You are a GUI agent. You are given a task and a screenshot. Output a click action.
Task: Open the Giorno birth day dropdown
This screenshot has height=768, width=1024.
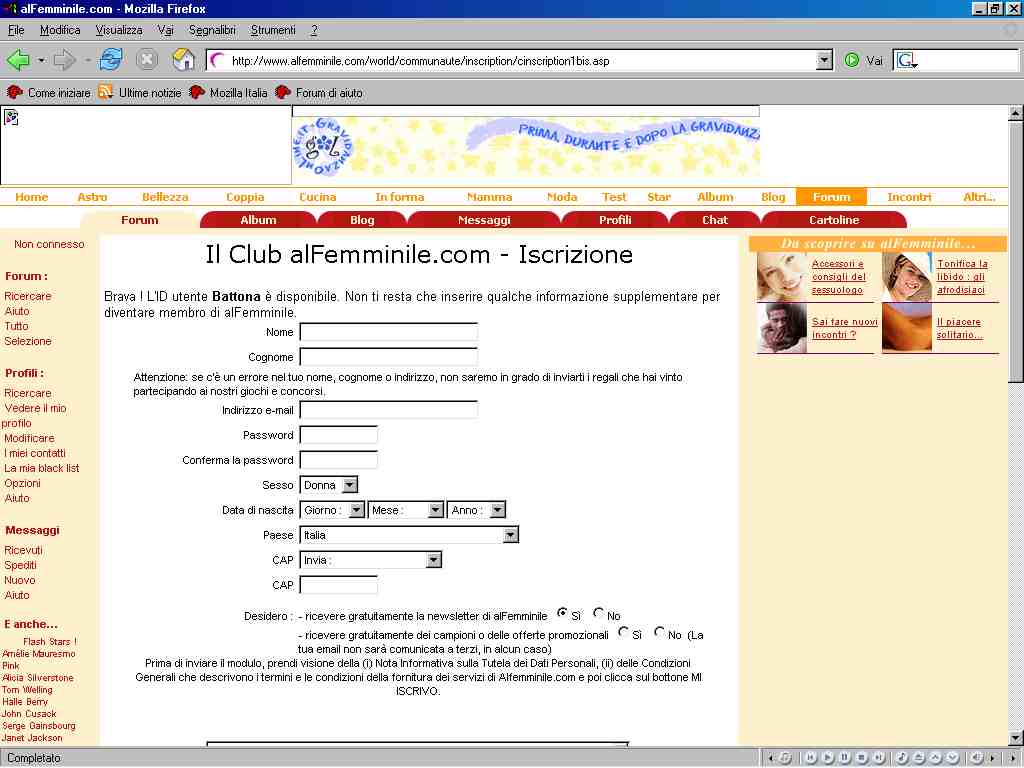tap(332, 510)
